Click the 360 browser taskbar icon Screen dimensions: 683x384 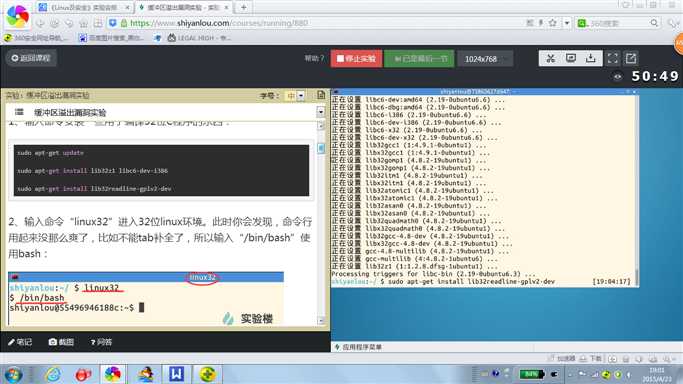[x=112, y=374]
